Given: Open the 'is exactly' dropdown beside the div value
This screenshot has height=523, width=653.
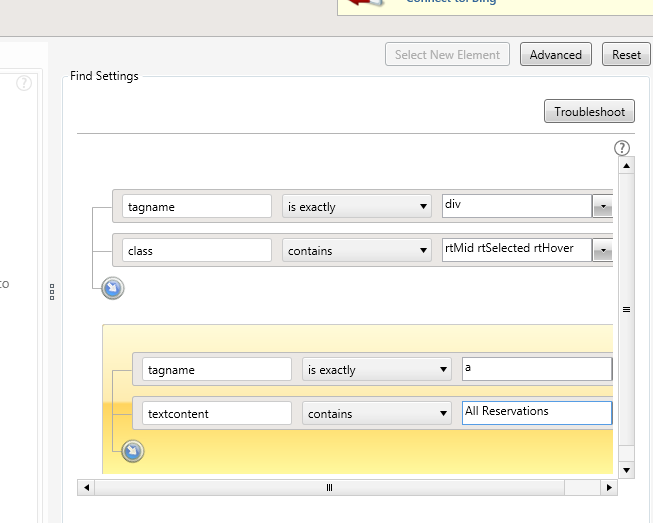Looking at the screenshot, I should 356,207.
